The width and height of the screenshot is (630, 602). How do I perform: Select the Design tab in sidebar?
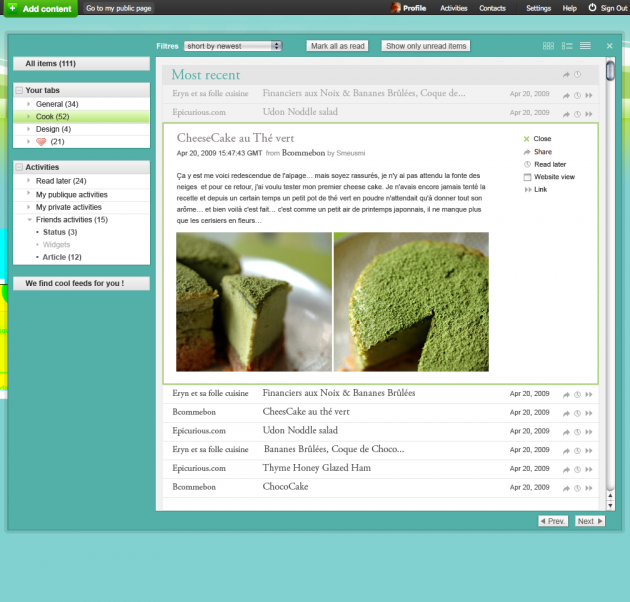pyautogui.click(x=52, y=129)
